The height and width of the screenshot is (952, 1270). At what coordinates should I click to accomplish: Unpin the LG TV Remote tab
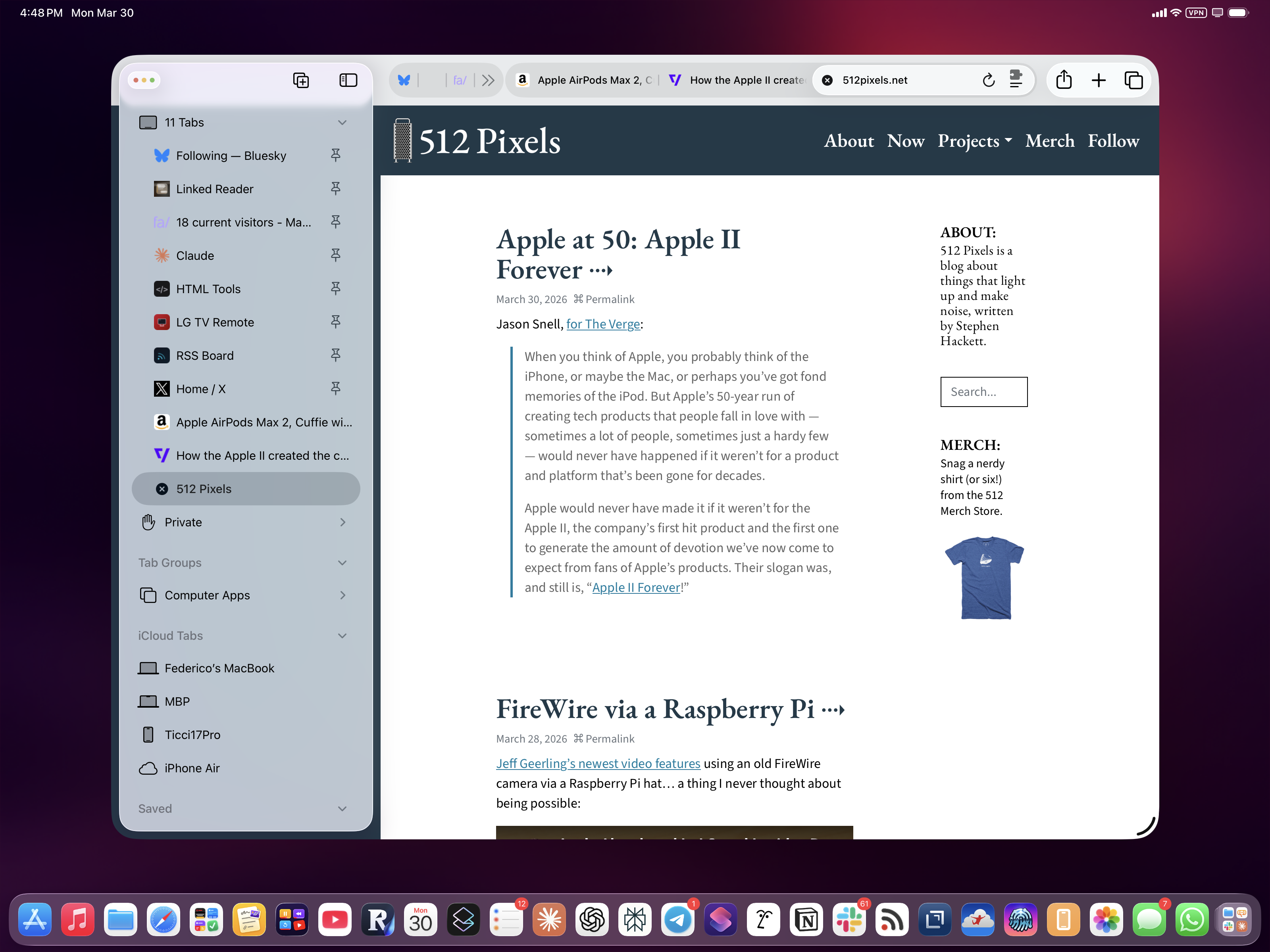[x=336, y=321]
